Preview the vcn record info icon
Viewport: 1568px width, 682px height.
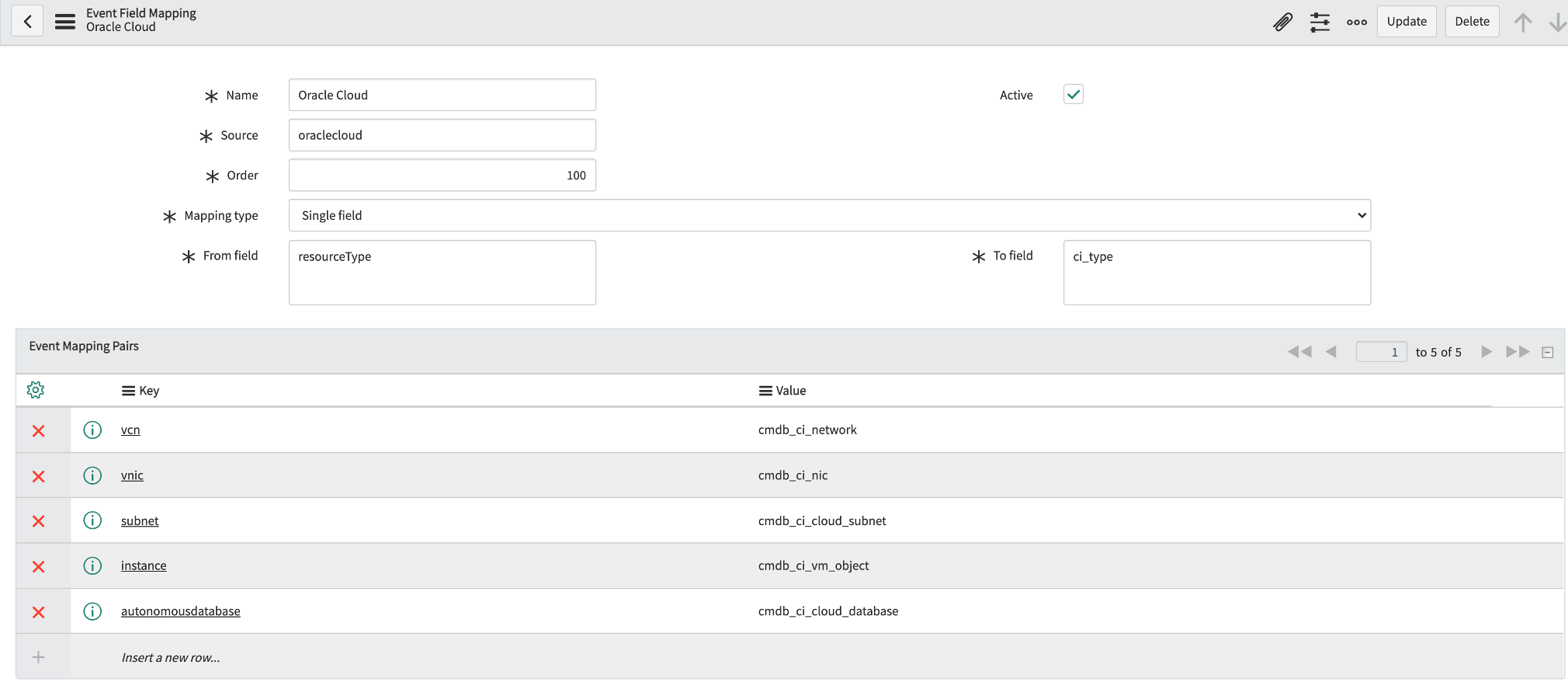[x=92, y=430]
